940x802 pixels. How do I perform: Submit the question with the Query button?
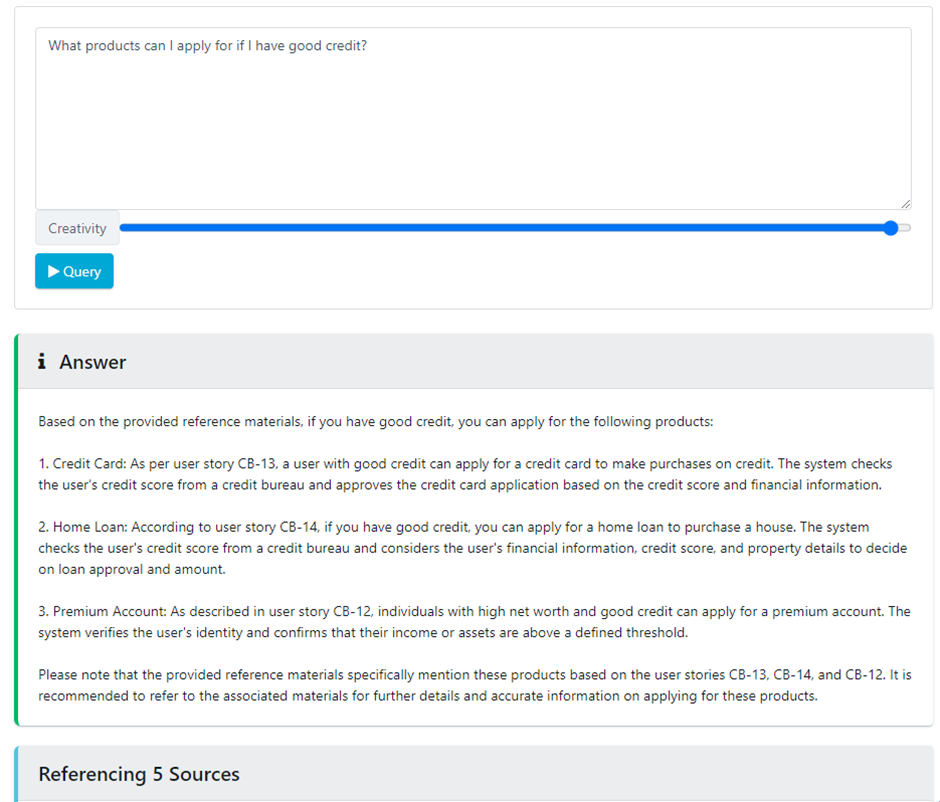74,271
